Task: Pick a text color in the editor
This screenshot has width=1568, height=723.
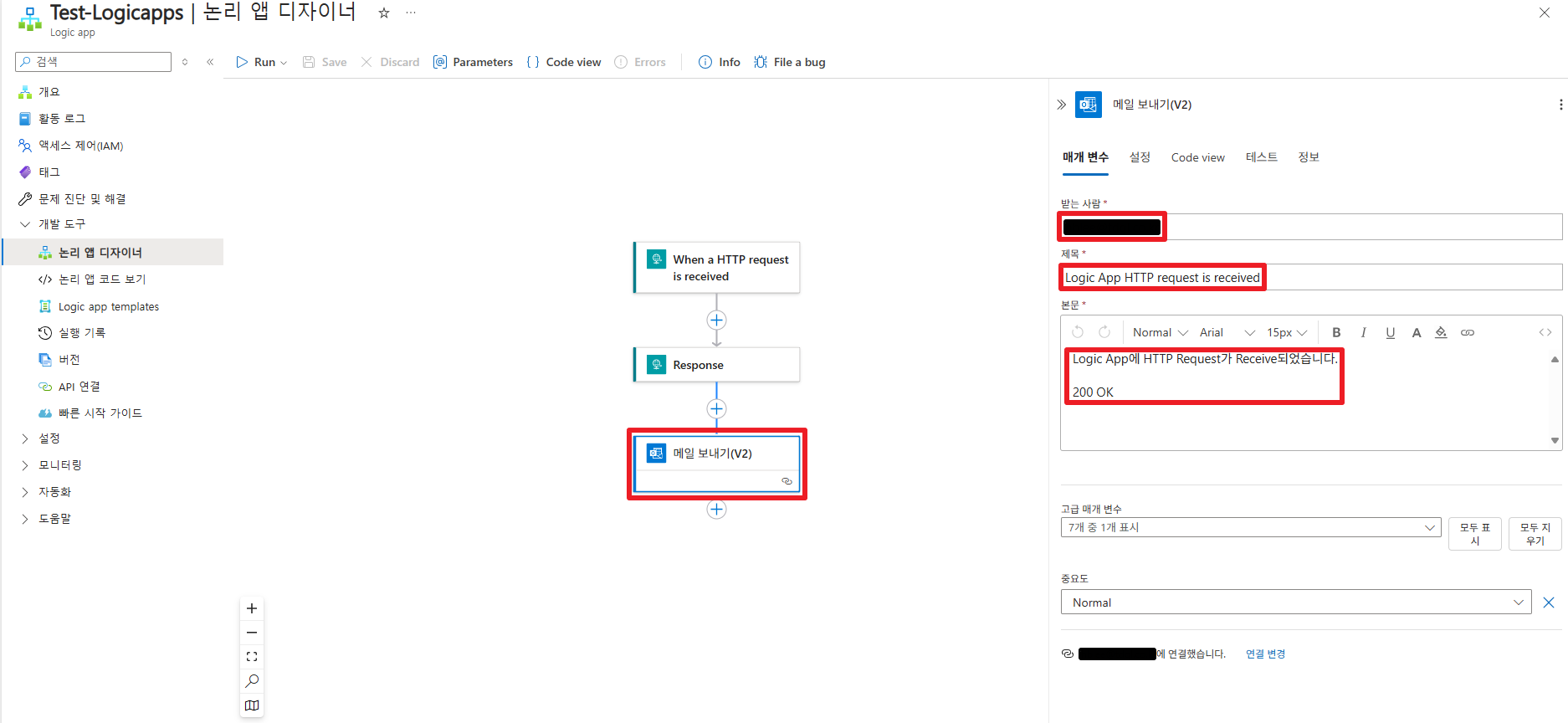Action: tap(1417, 332)
